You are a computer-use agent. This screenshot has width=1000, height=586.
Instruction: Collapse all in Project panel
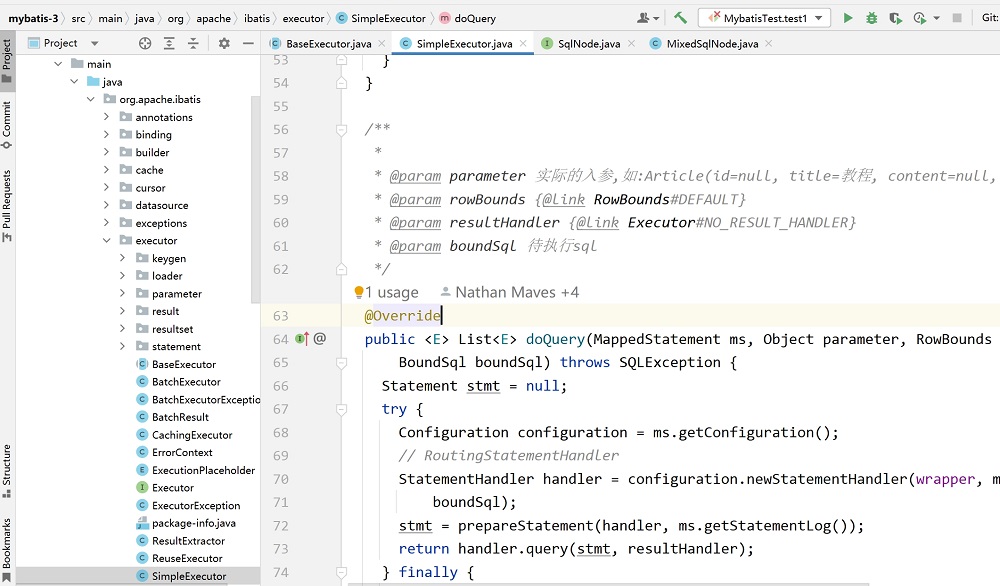tap(193, 43)
